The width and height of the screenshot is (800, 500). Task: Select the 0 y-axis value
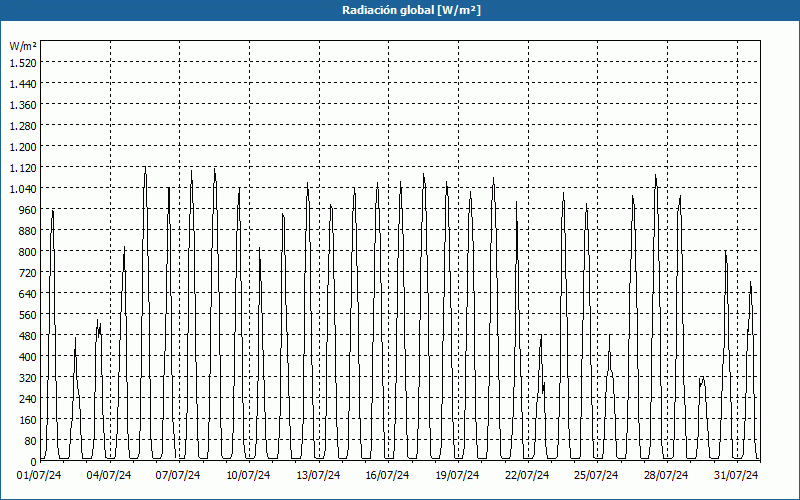33,462
